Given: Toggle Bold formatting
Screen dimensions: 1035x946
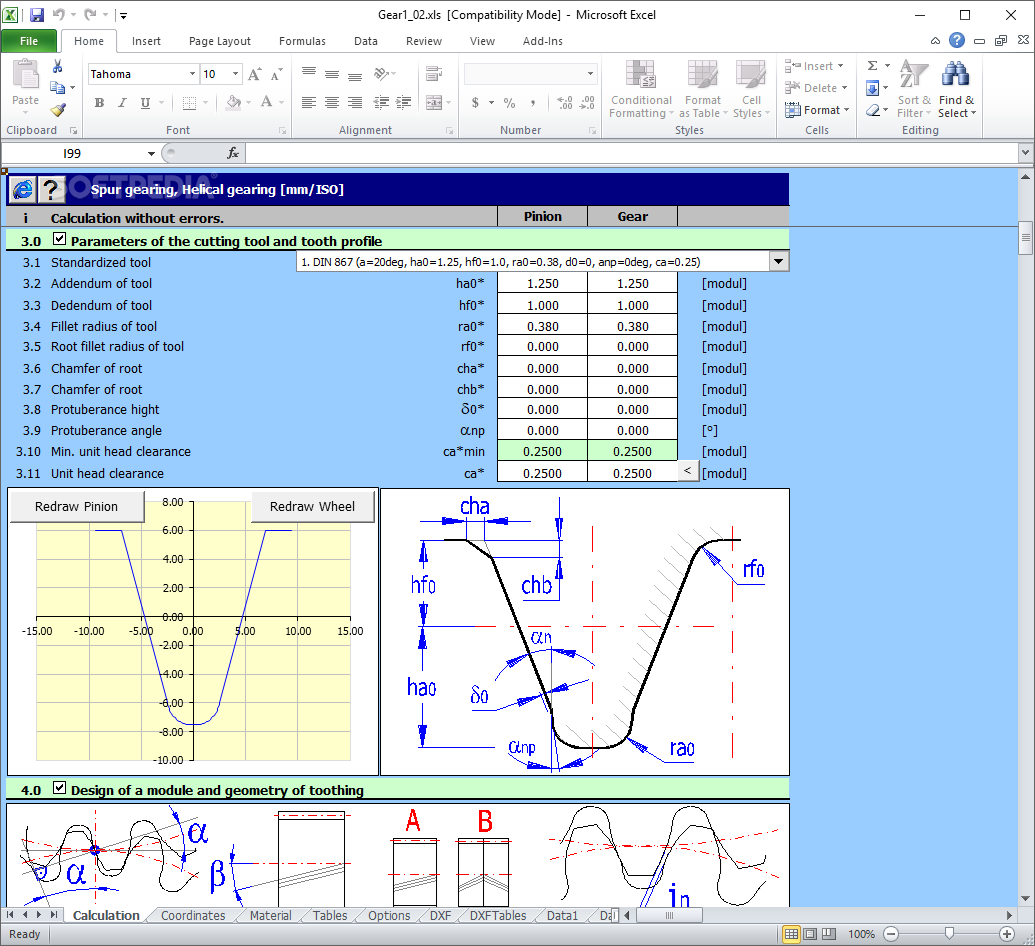Looking at the screenshot, I should [x=99, y=102].
